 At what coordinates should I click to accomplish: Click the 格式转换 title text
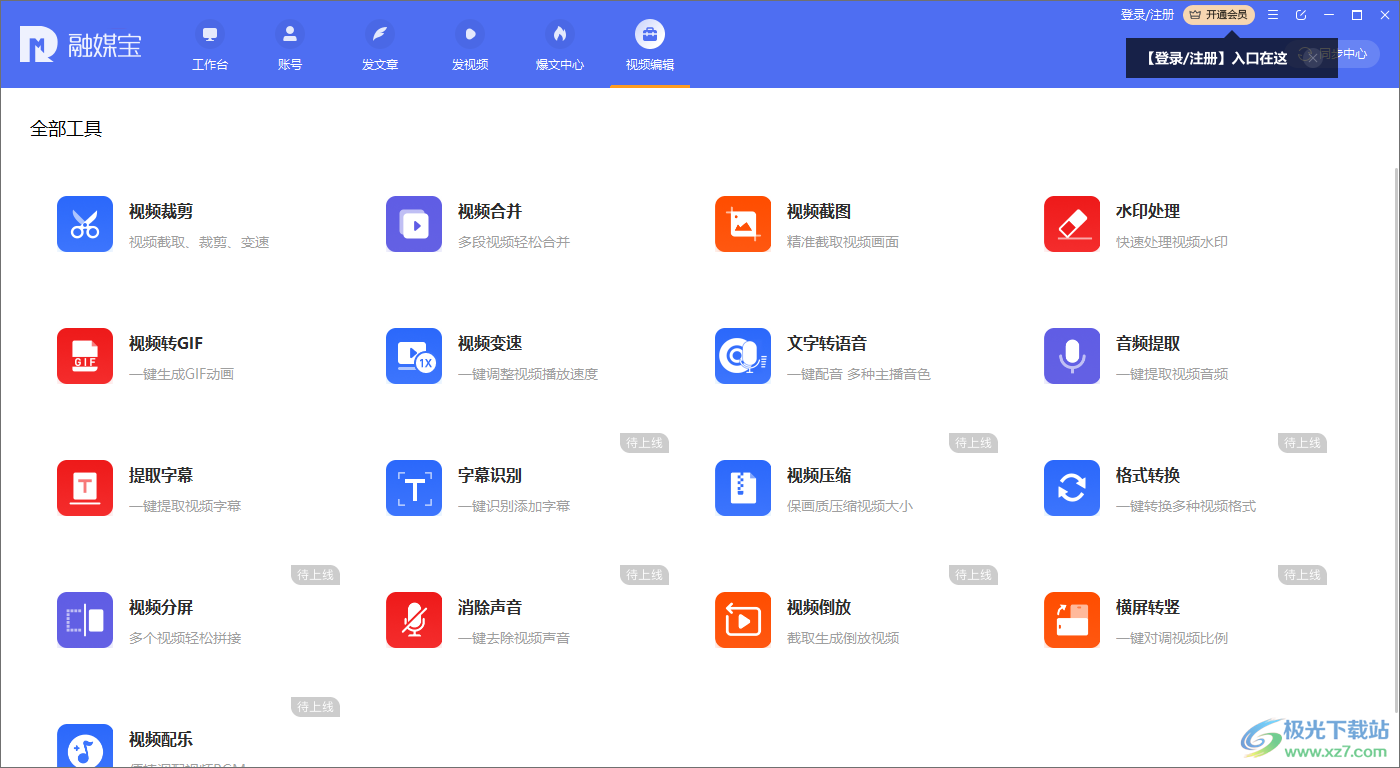(1148, 476)
